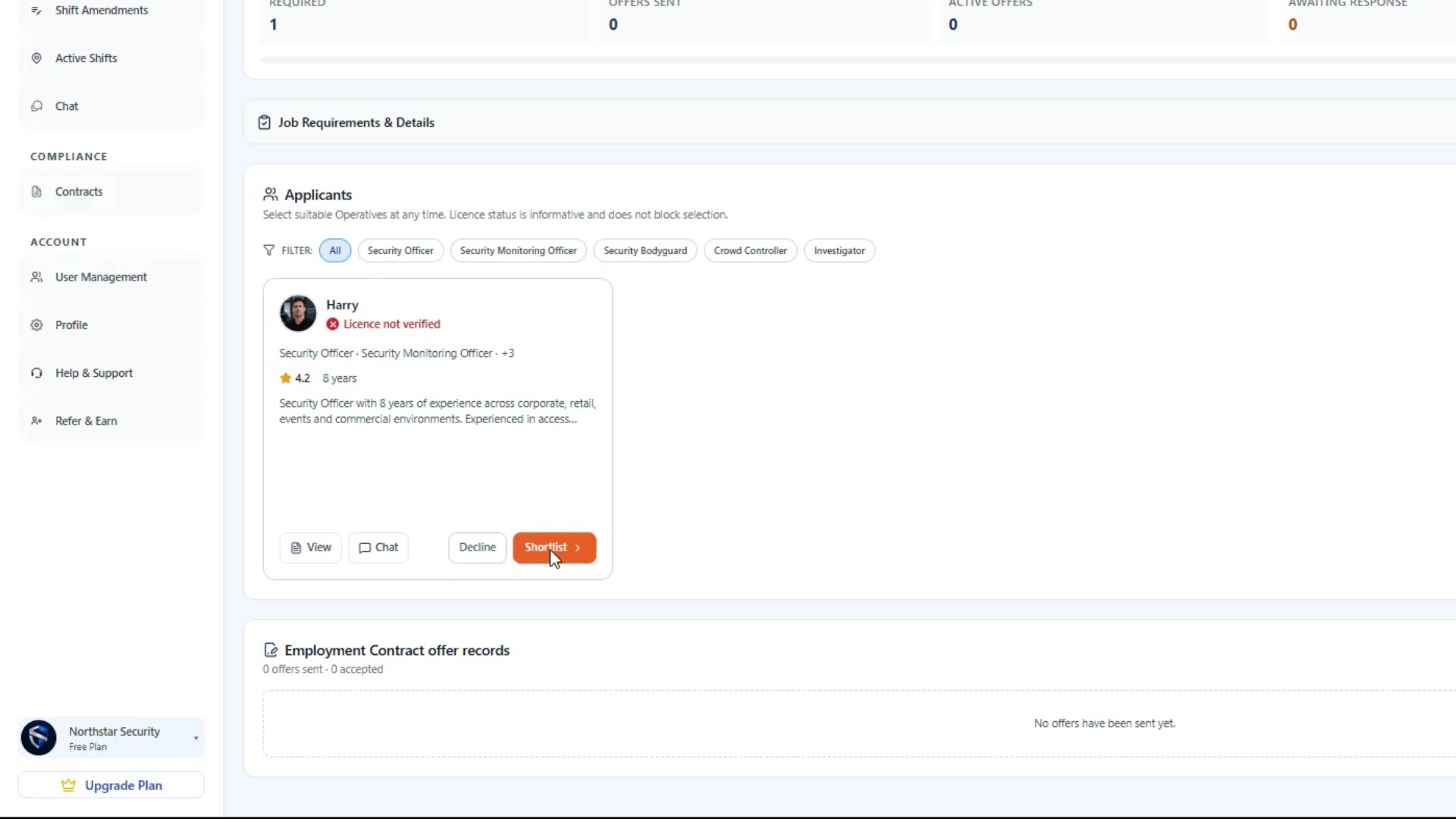This screenshot has height=819, width=1456.
Task: Open Help & Support link
Action: point(111,373)
